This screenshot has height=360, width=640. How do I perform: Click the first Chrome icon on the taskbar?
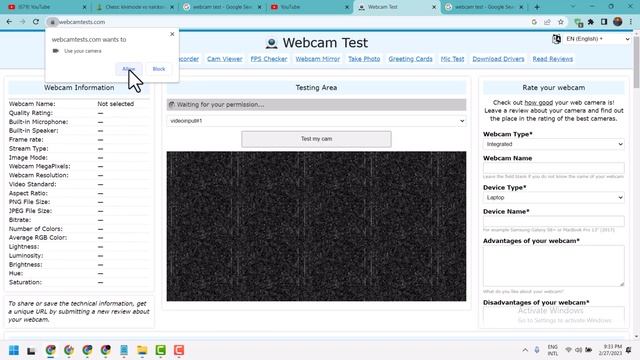point(51,350)
